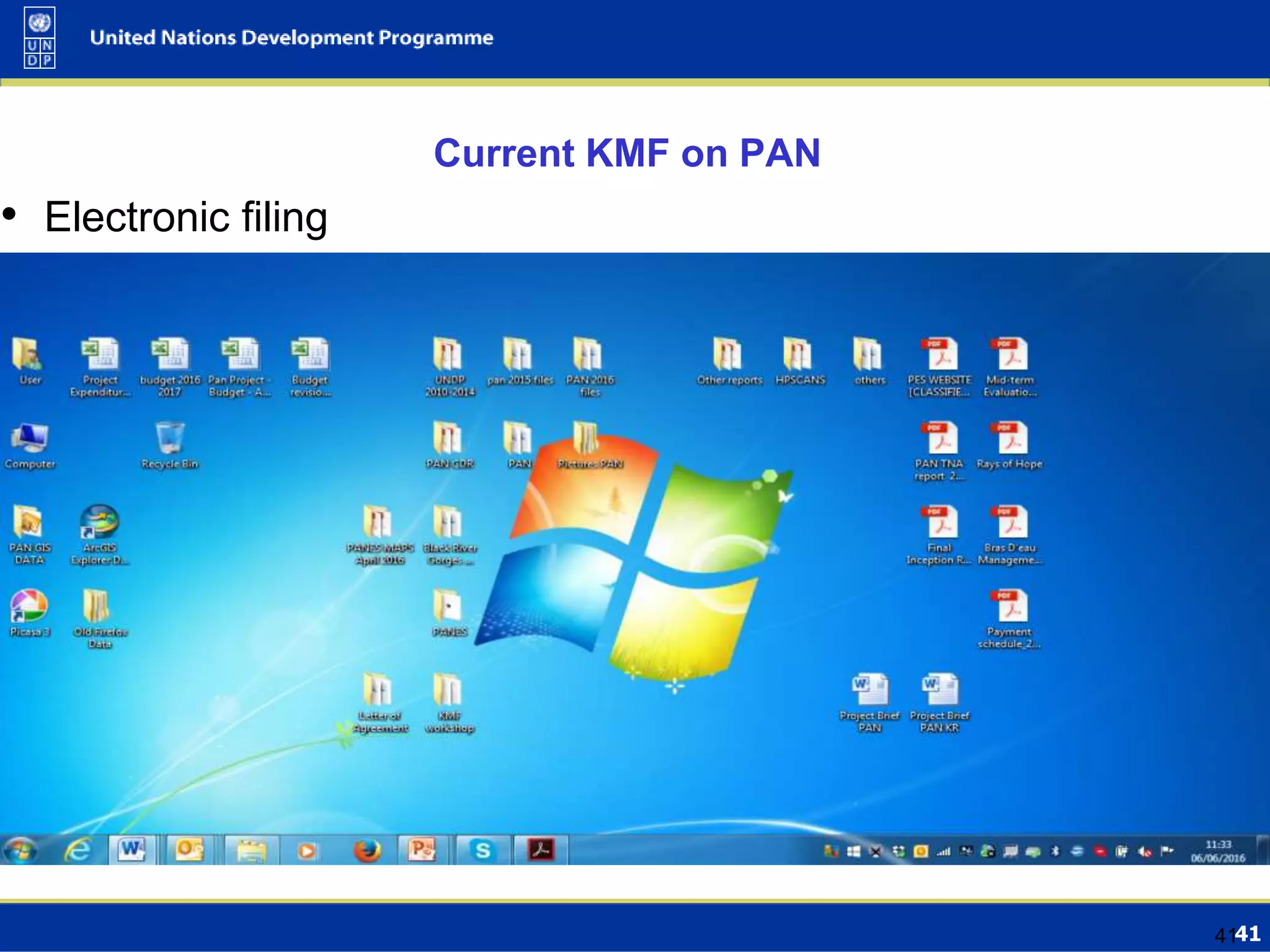The height and width of the screenshot is (952, 1270).
Task: Click the Show desktop button
Action: (1263, 850)
